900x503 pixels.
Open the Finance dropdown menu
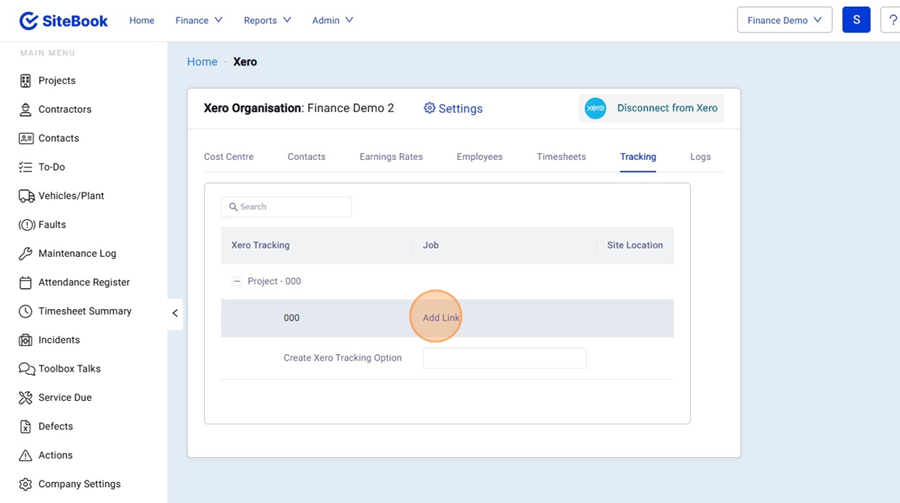[198, 20]
